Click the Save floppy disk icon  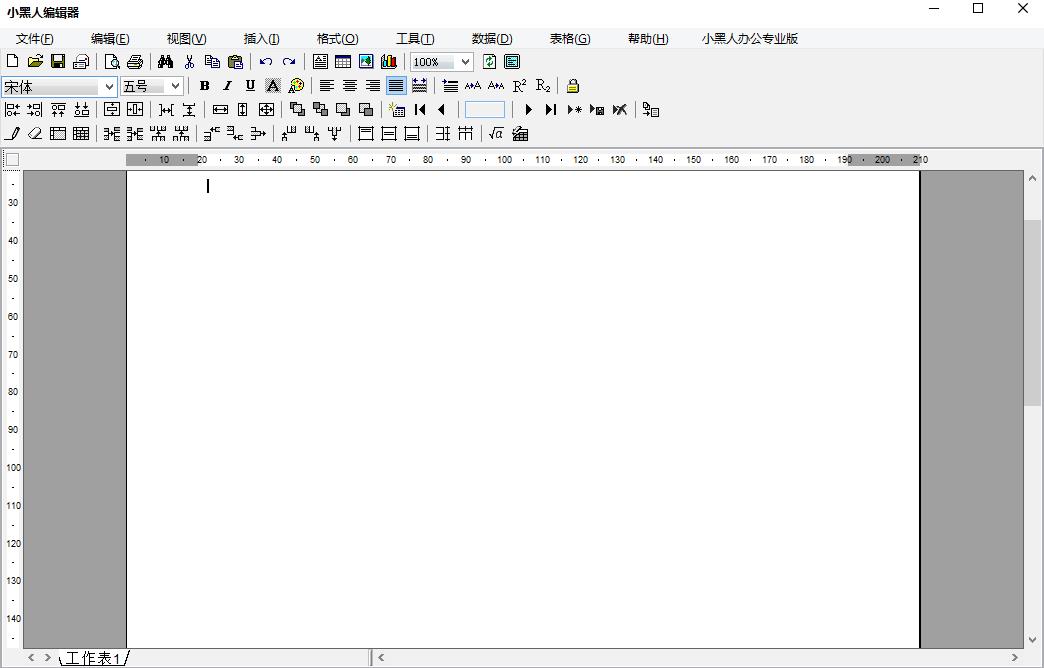(58, 62)
